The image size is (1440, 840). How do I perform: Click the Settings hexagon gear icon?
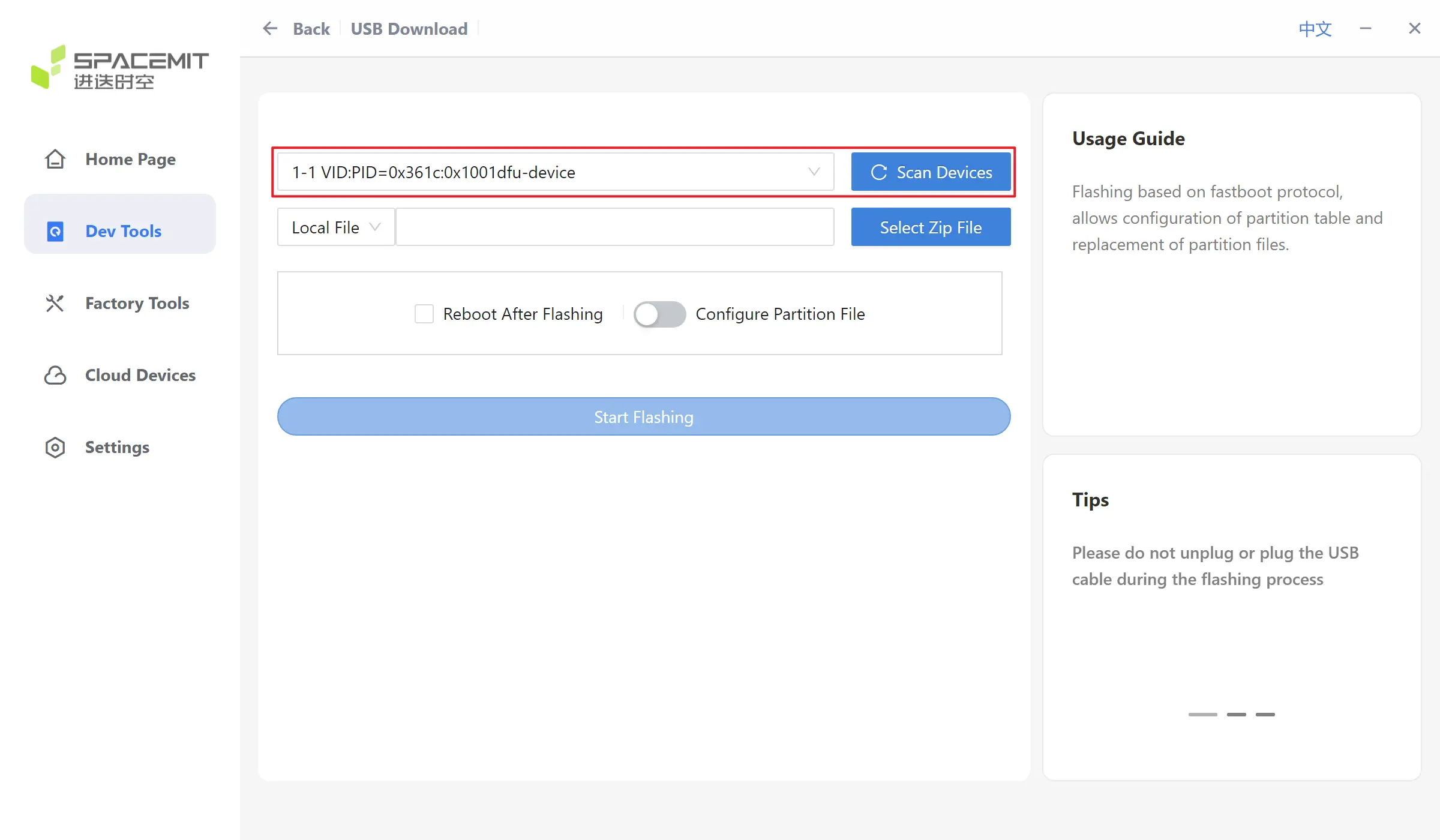[x=55, y=447]
